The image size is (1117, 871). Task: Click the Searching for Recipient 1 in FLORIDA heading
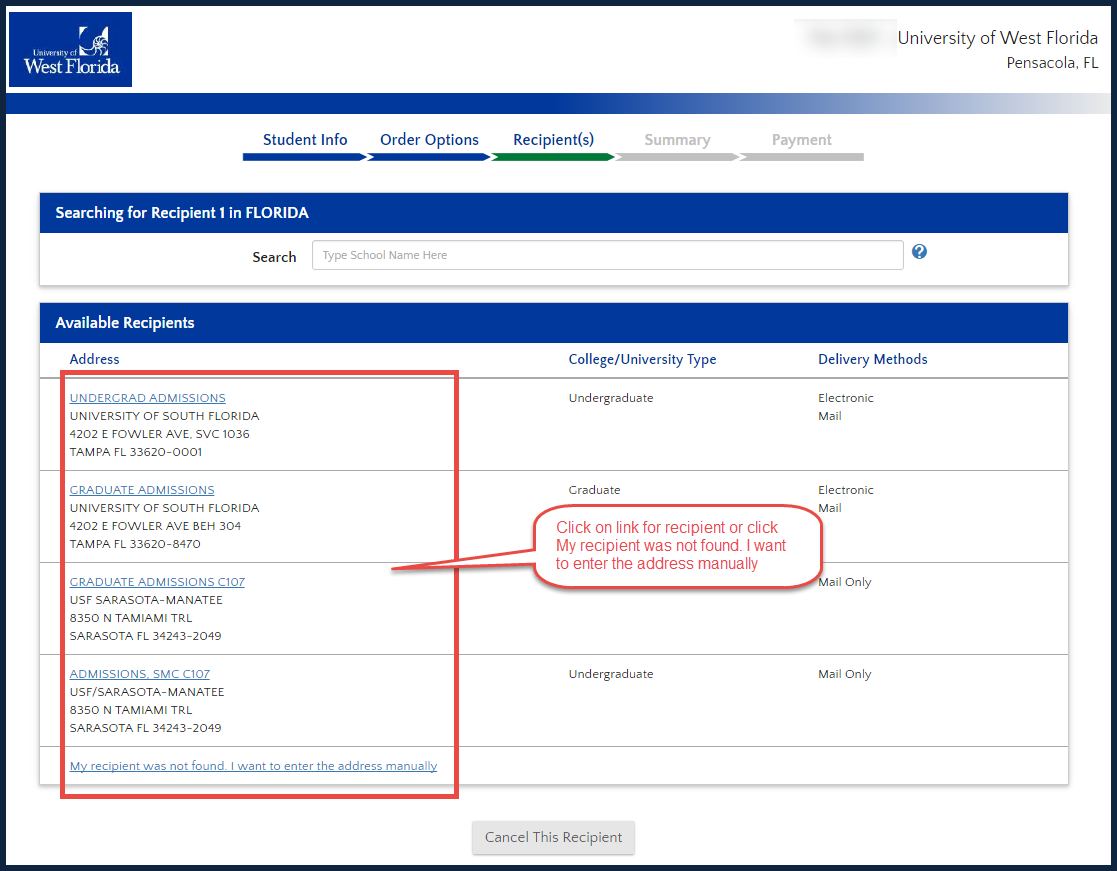click(x=182, y=213)
